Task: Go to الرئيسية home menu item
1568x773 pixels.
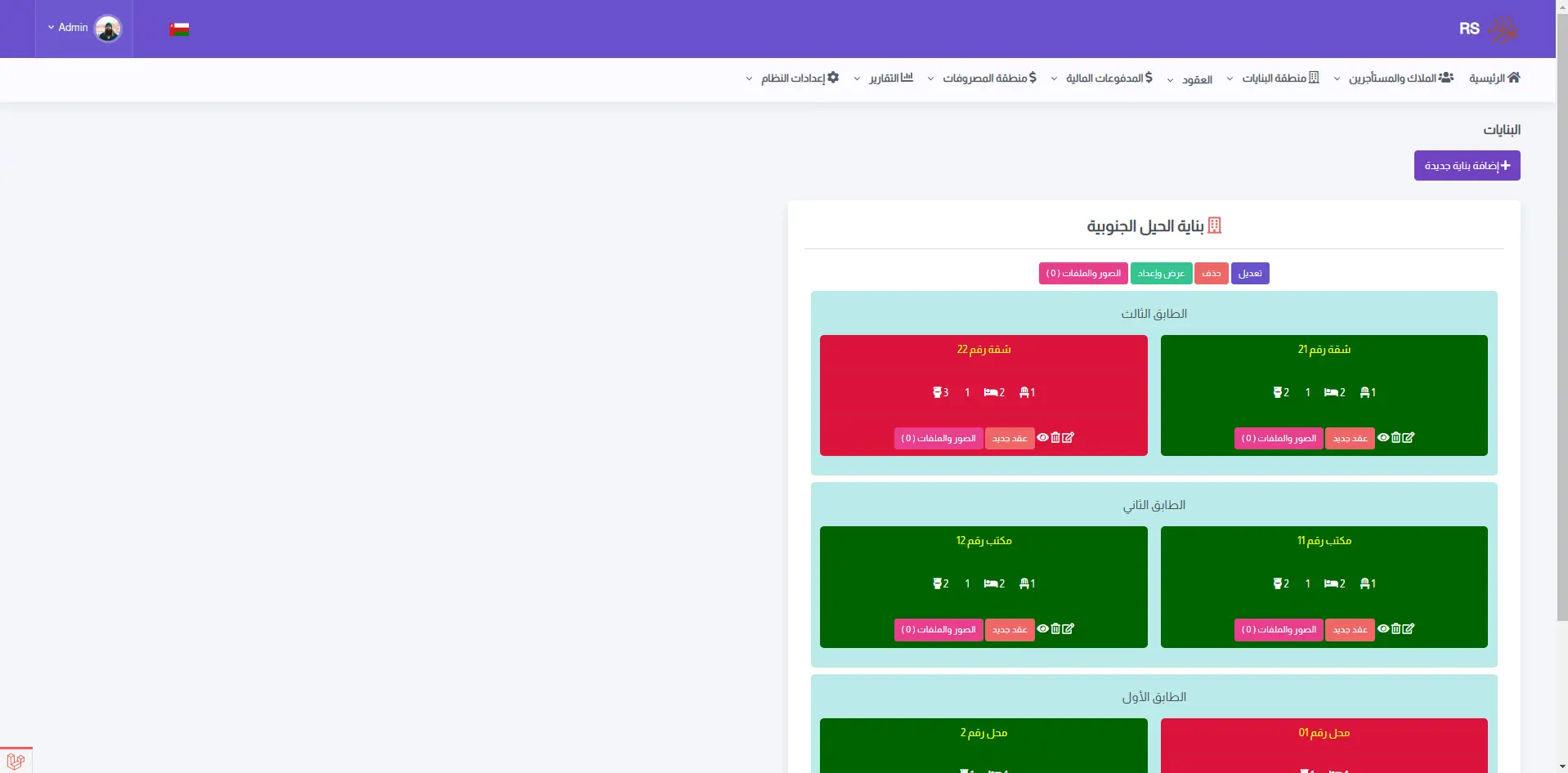Action: [x=1494, y=78]
